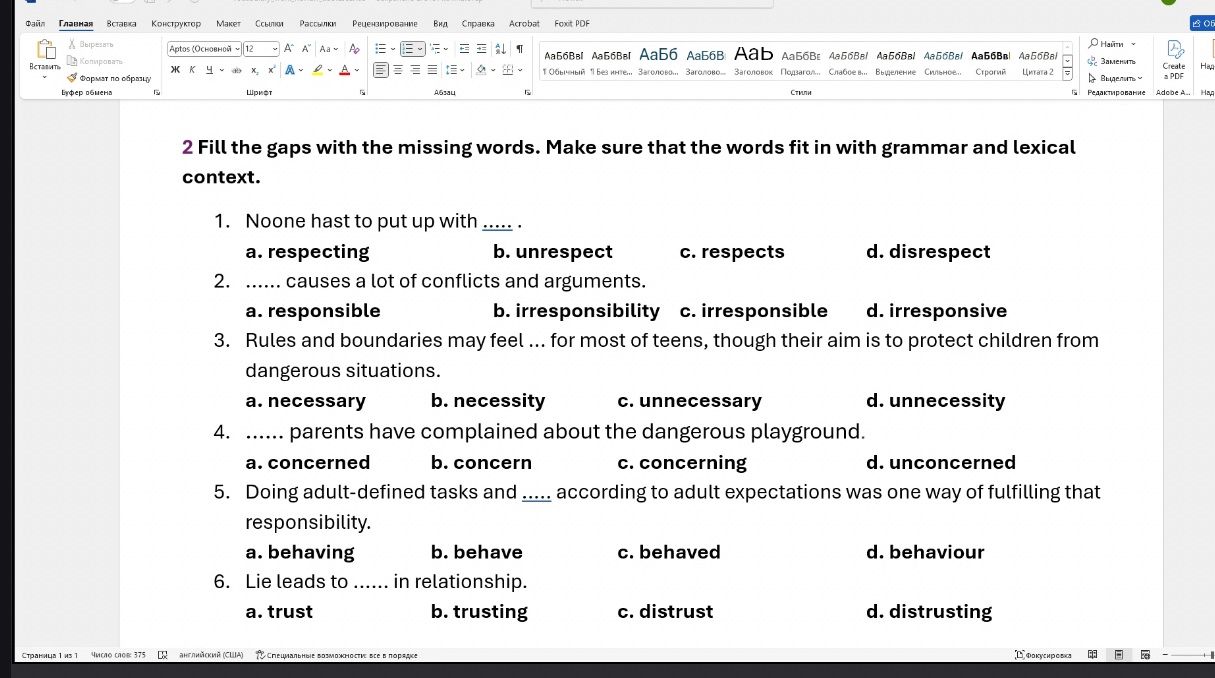1215x678 pixels.
Task: Click the sort (А-Я) icon
Action: [502, 48]
